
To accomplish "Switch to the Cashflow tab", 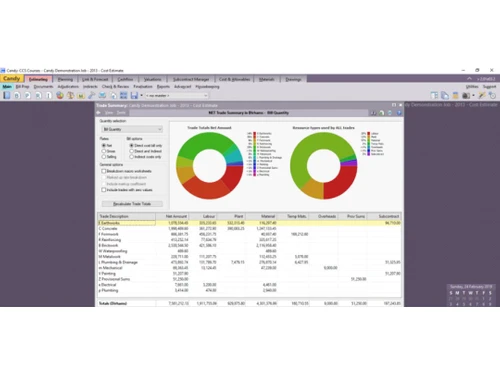I will tap(125, 79).
